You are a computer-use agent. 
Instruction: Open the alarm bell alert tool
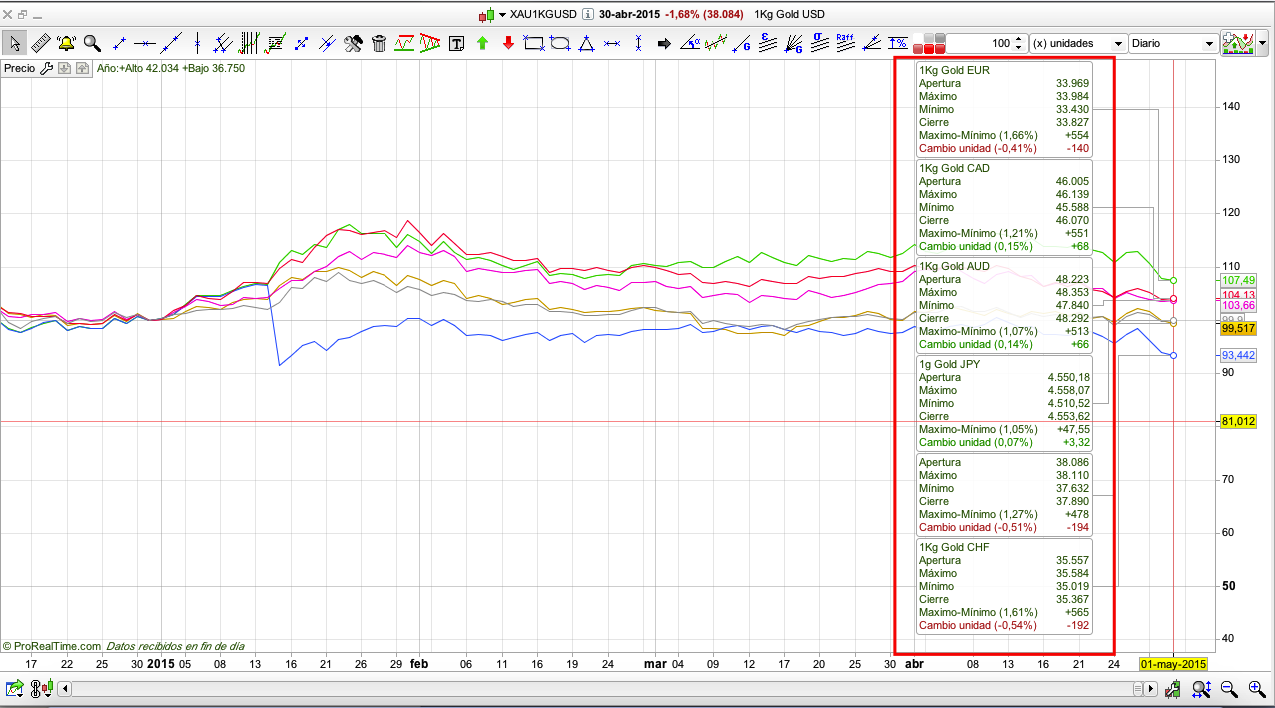[x=66, y=43]
